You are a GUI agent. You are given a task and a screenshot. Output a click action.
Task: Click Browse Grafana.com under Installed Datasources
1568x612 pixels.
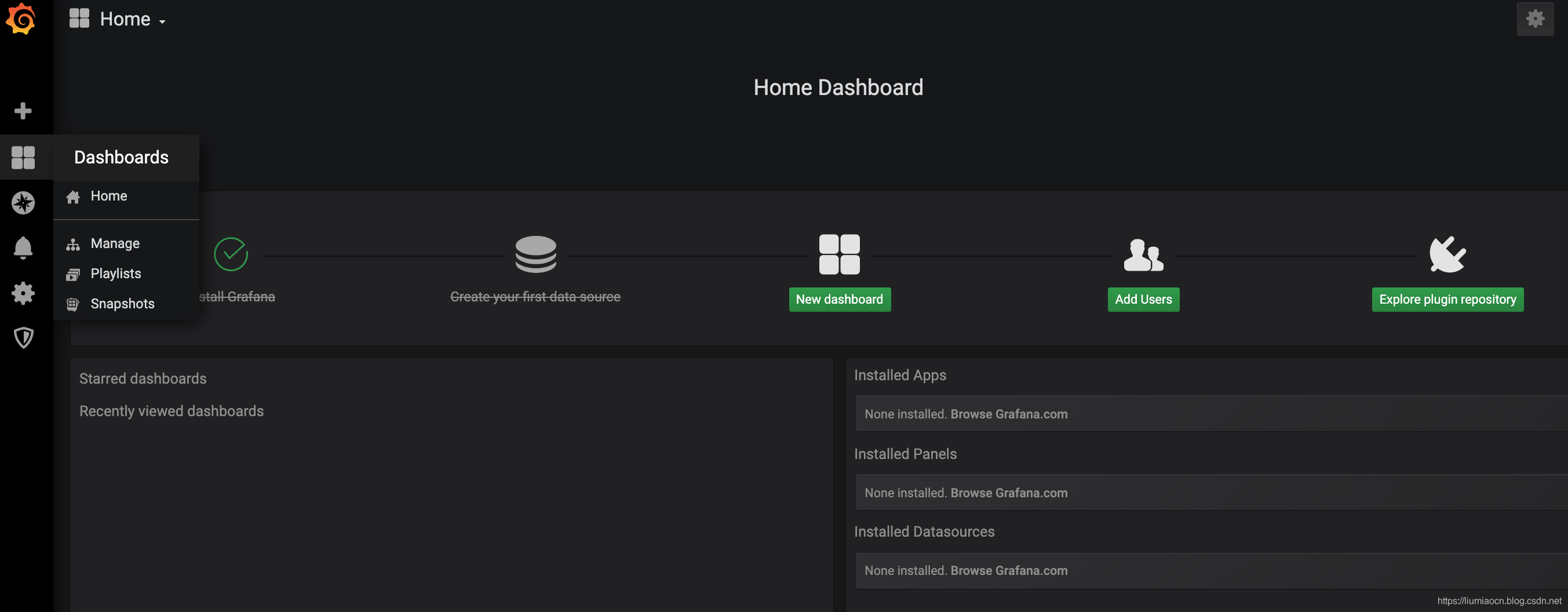[x=1009, y=571]
